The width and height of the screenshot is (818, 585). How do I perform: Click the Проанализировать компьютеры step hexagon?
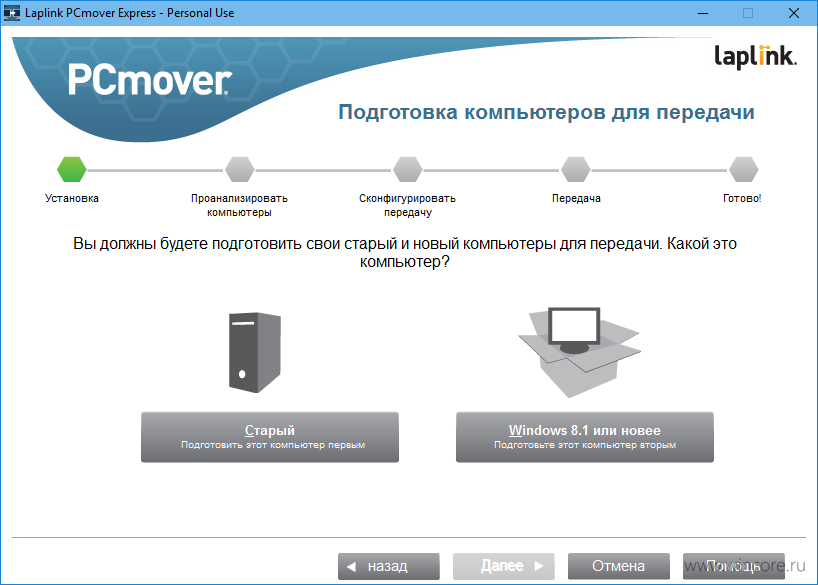point(239,170)
